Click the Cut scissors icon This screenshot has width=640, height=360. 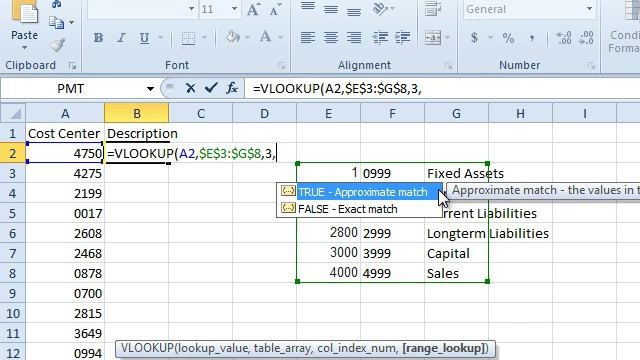[56, 4]
